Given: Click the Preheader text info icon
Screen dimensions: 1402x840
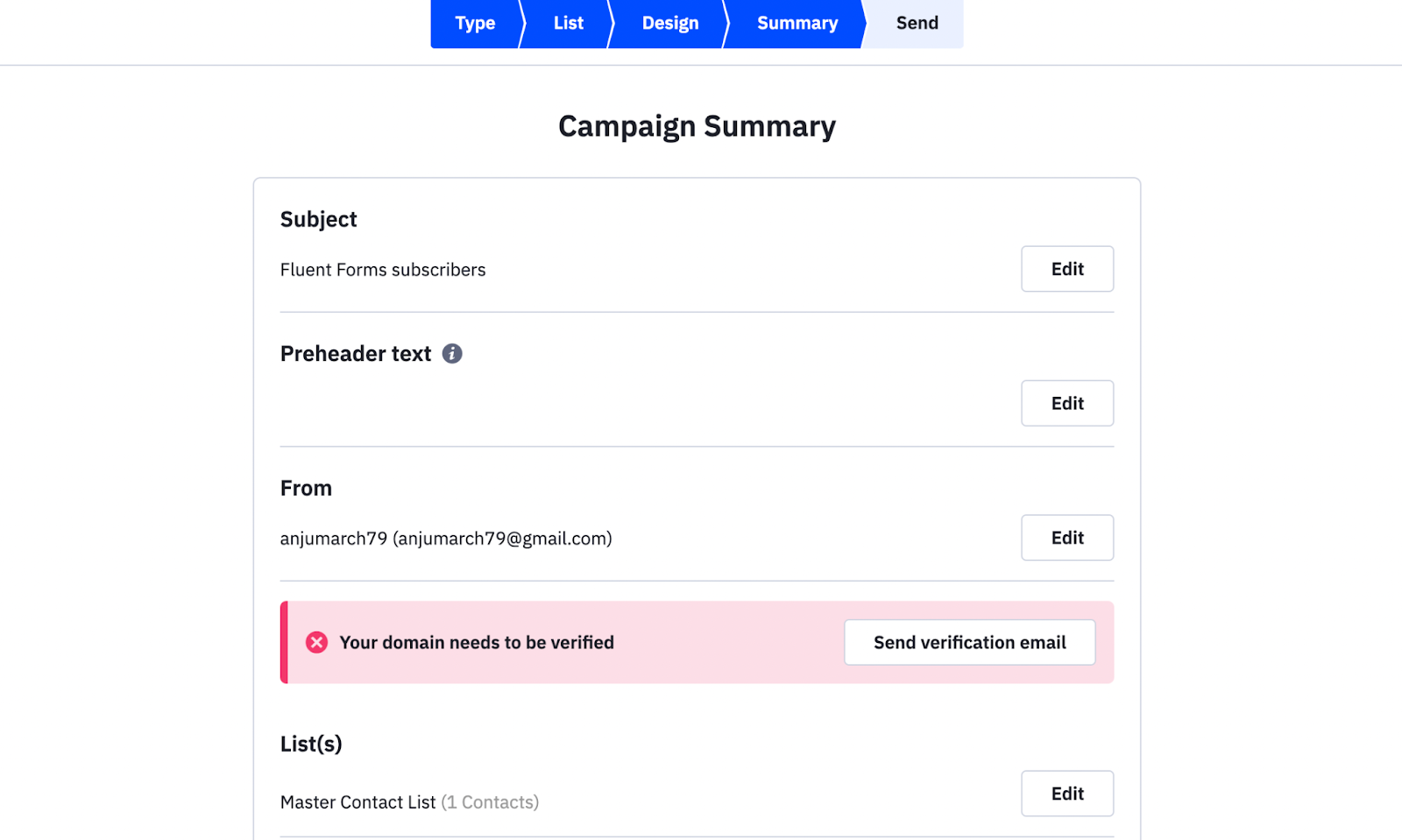Looking at the screenshot, I should pos(452,354).
